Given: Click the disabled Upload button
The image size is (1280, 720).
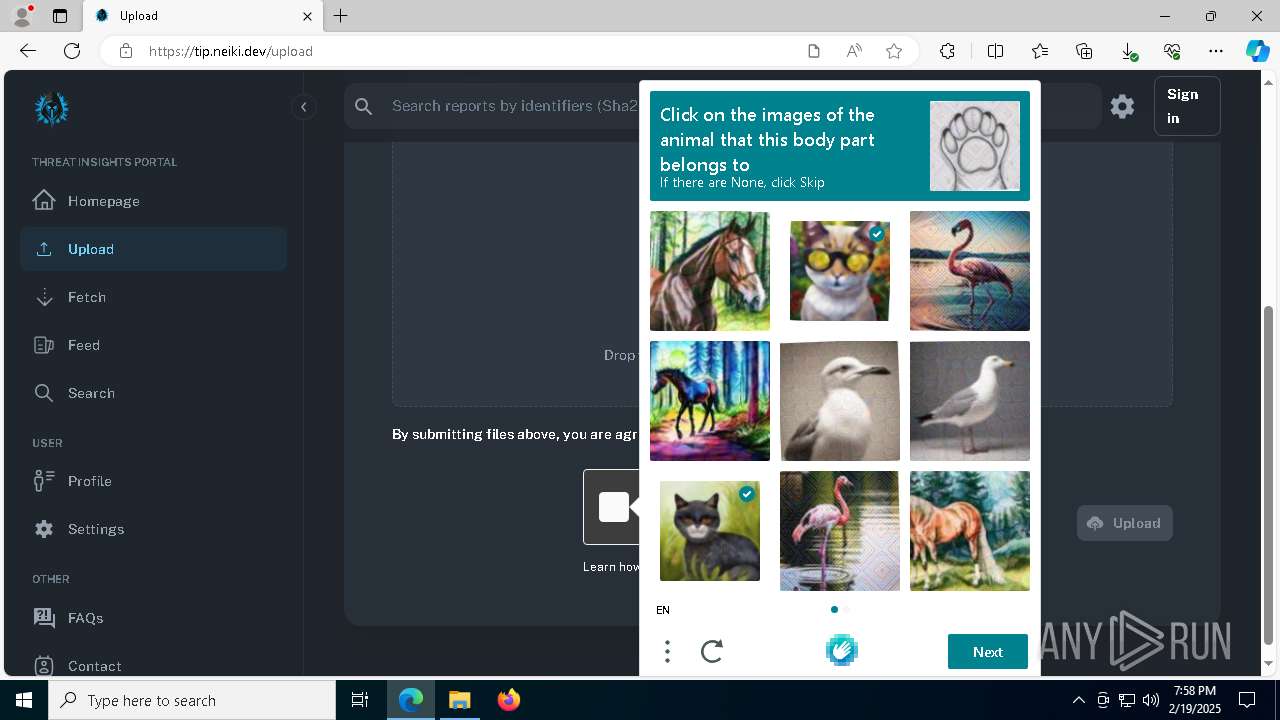Looking at the screenshot, I should point(1125,523).
